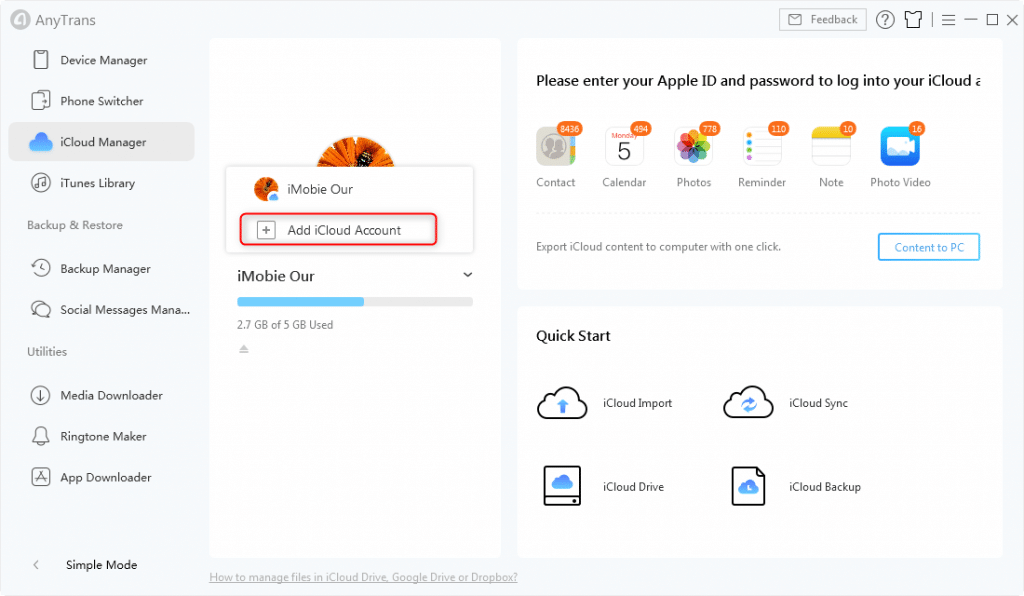Click the iCloud Backup file icon

coord(748,486)
